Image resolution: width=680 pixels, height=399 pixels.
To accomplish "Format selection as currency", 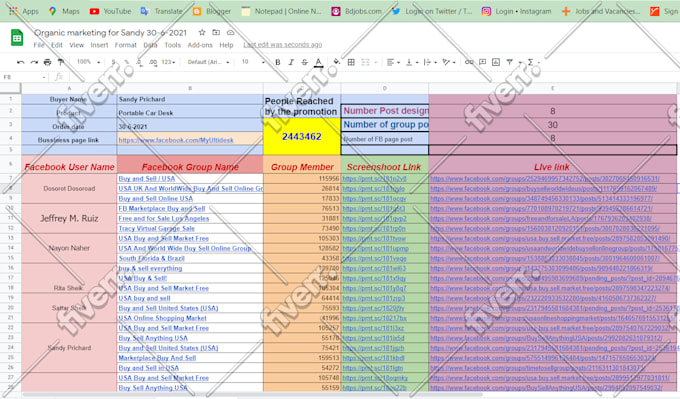I will [114, 62].
